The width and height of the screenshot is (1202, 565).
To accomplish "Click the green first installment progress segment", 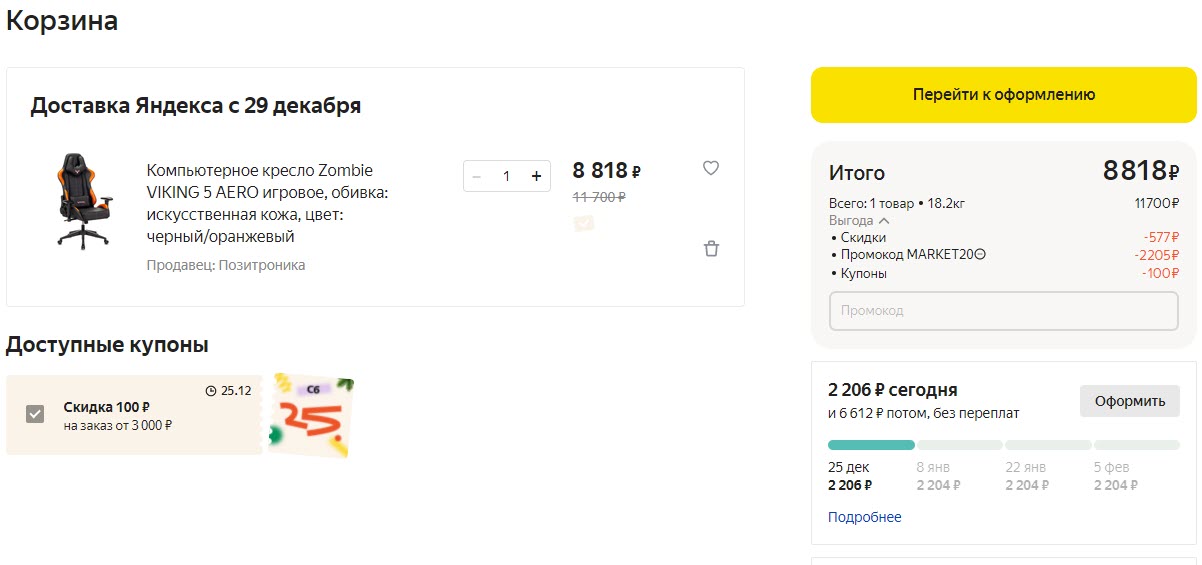I will pos(871,445).
